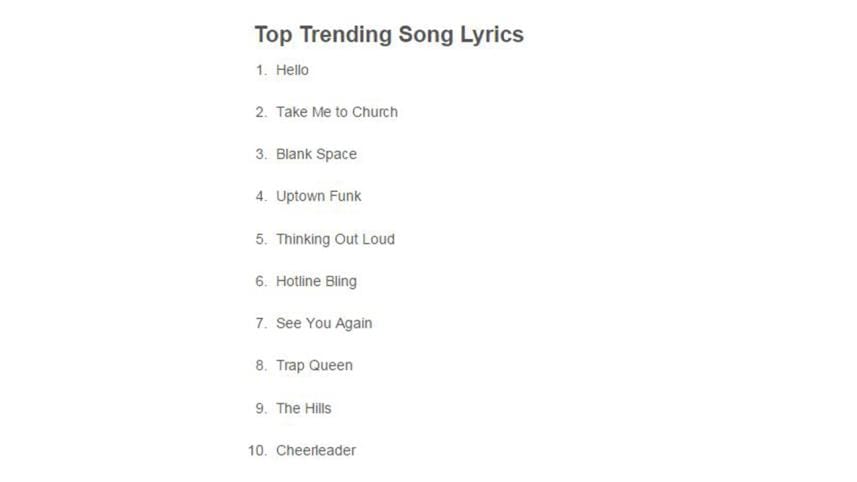857x482 pixels.
Task: Select the Blank Space entry
Action: coord(316,154)
